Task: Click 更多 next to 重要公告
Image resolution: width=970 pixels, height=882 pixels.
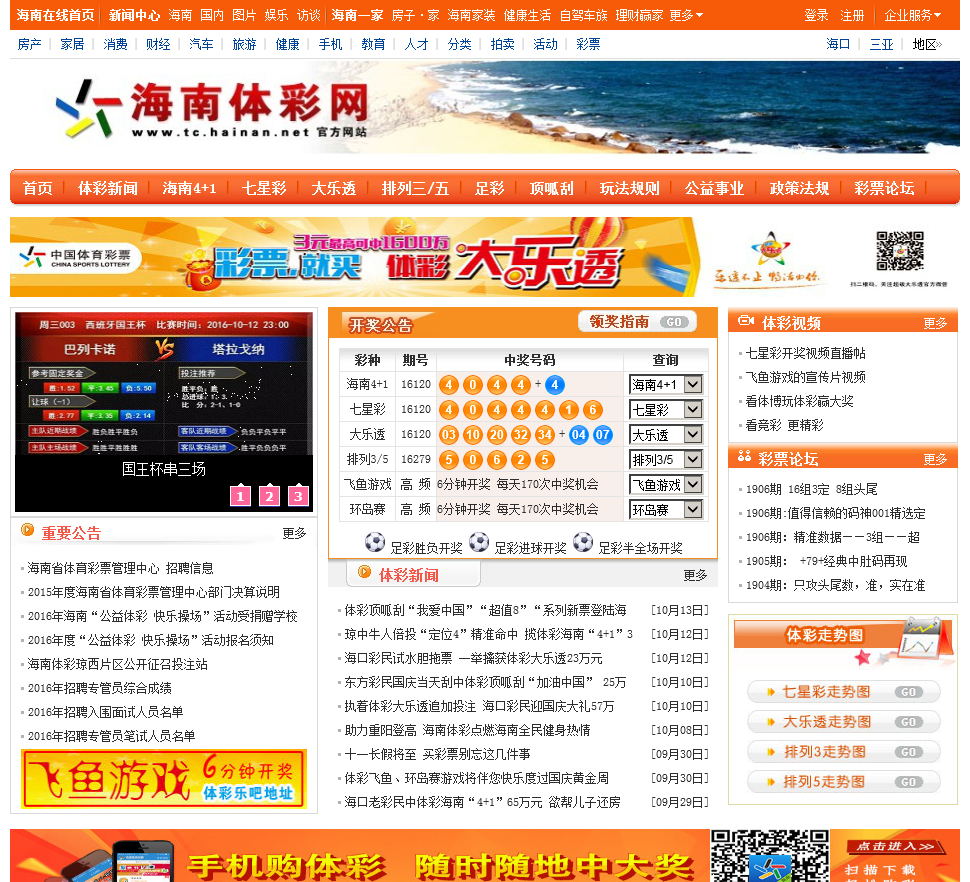Action: (x=294, y=533)
